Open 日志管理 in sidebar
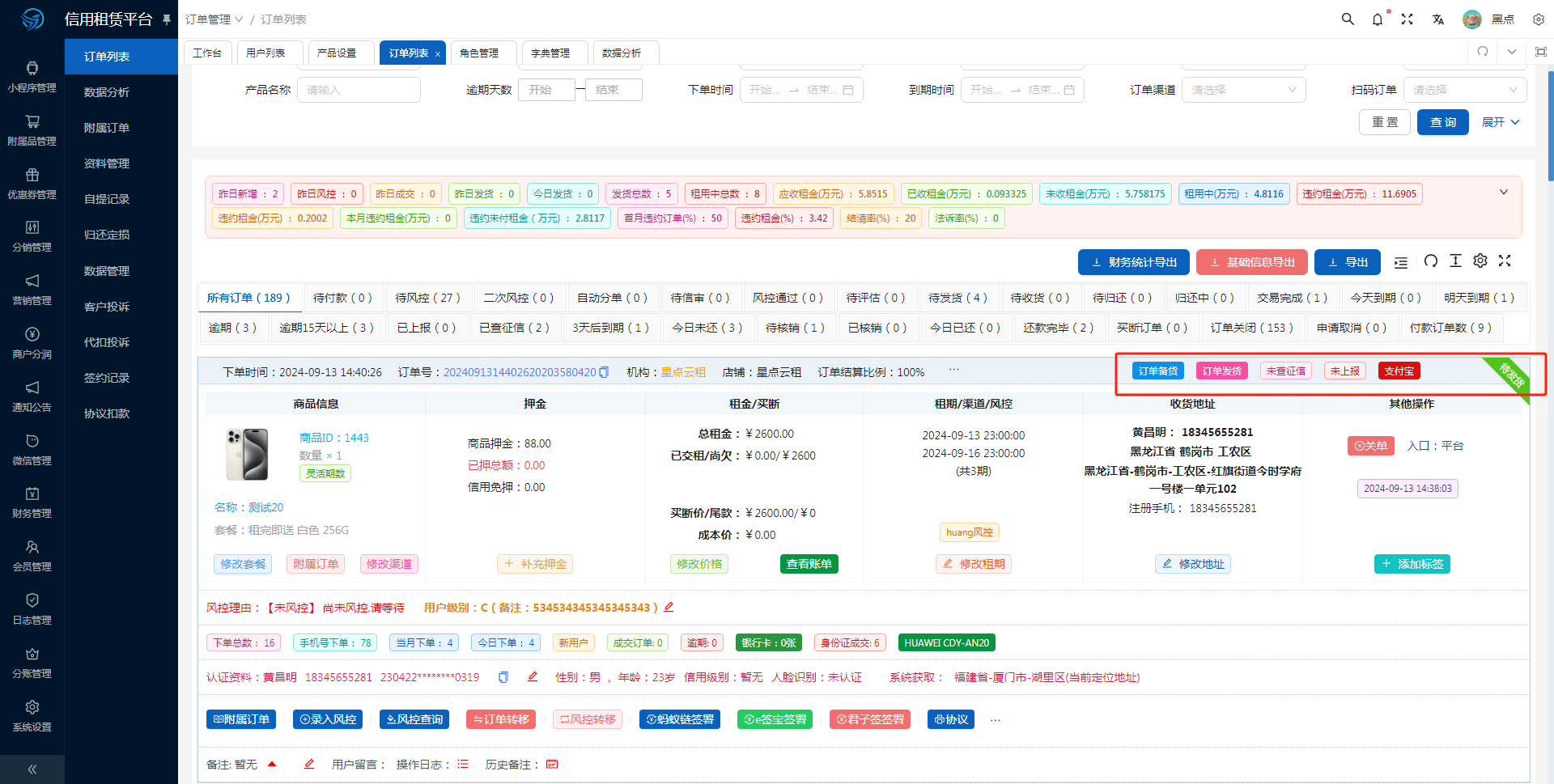The width and height of the screenshot is (1554, 784). pos(32,609)
